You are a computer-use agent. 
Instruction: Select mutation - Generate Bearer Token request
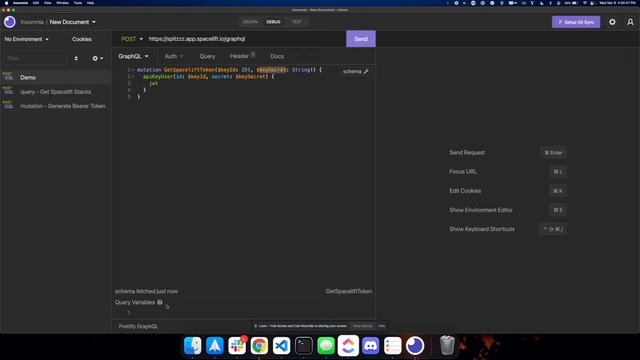pos(56,106)
